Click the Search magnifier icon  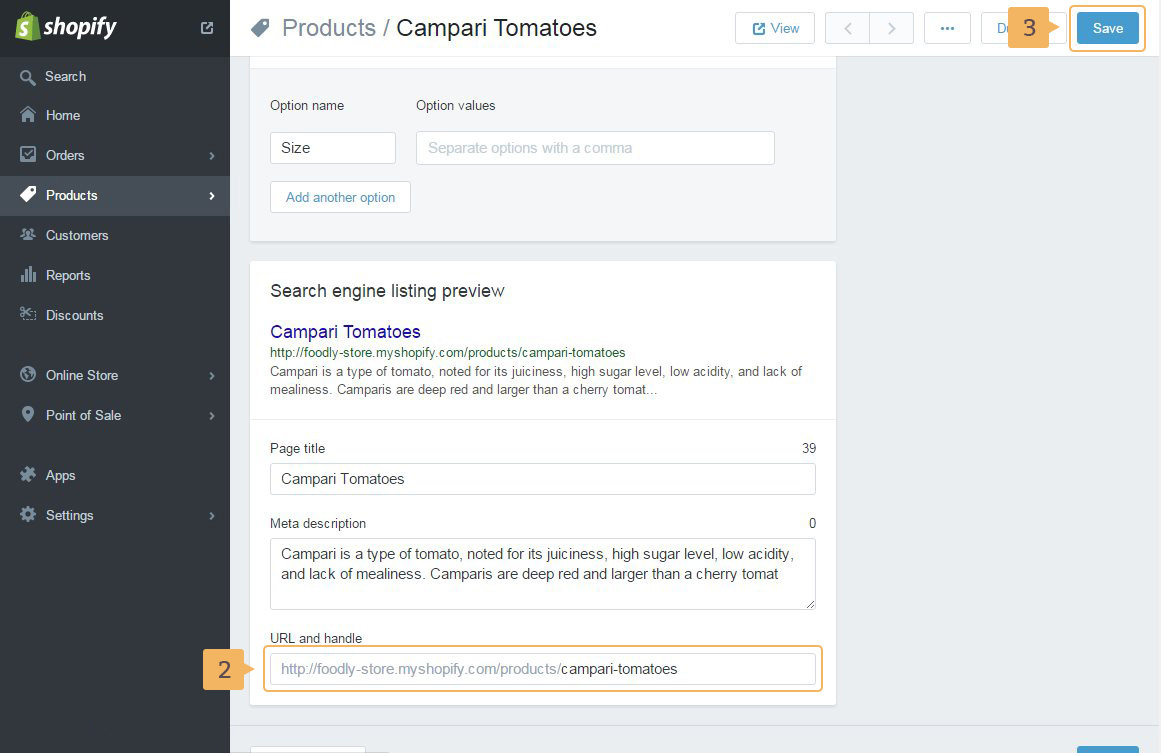(28, 77)
